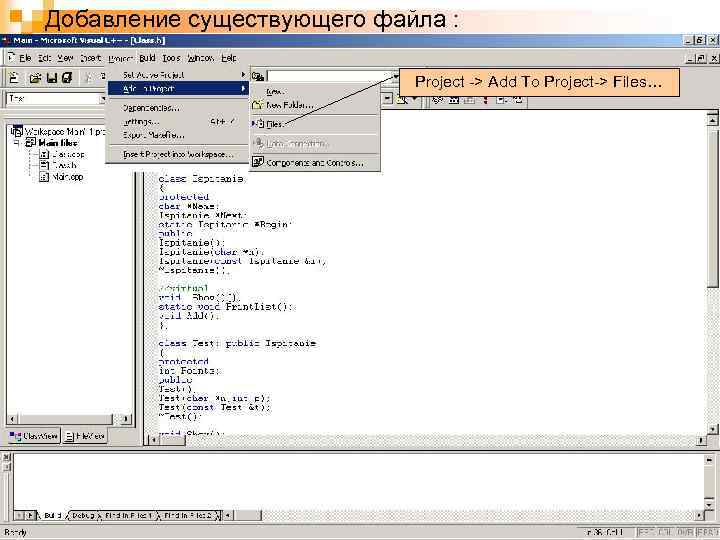This screenshot has height=540, width=720.
Task: Click the output pane close button
Action: 6,457
